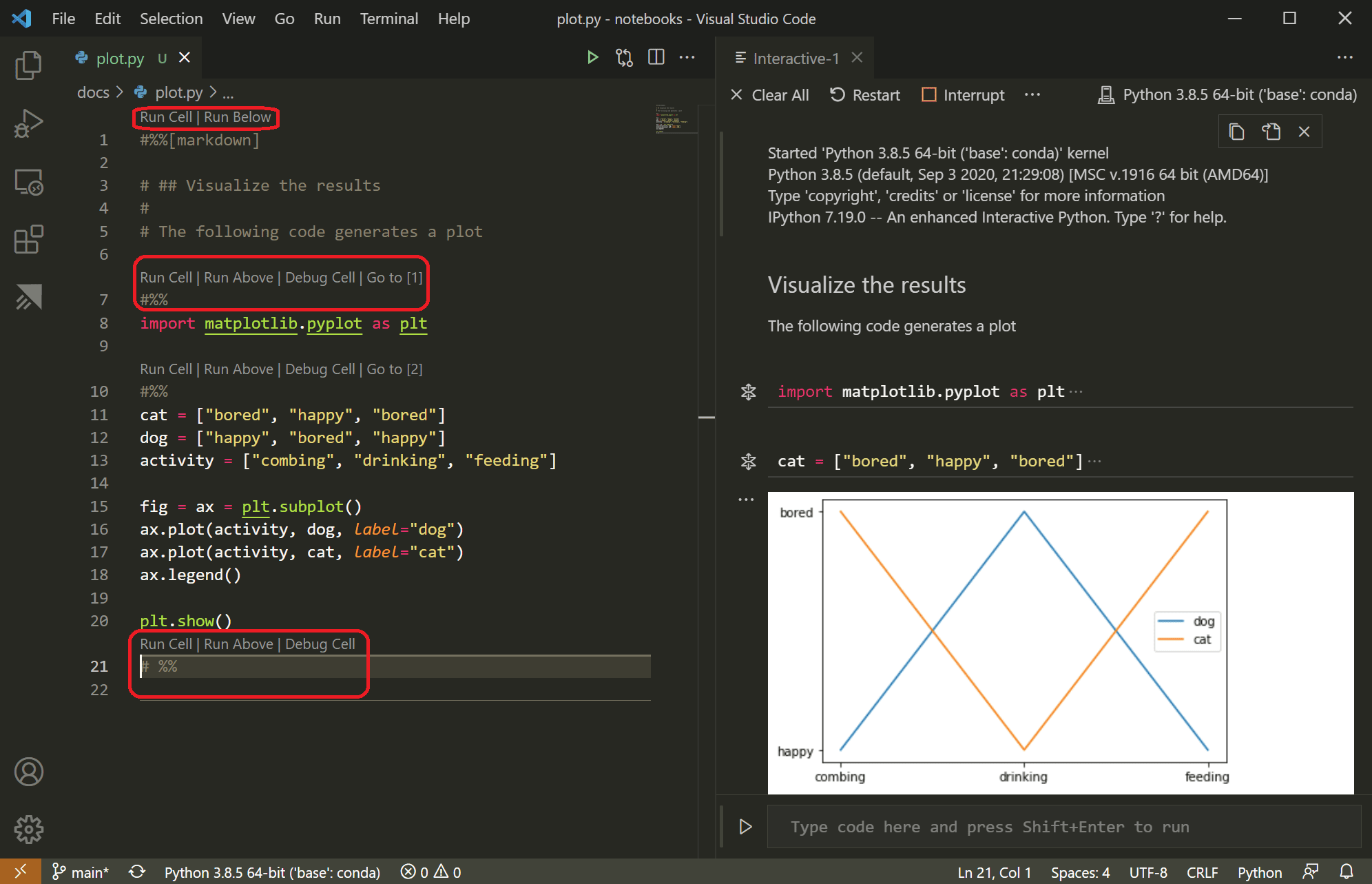Viewport: 1372px width, 884px height.
Task: Switch to the Interactive-1 tab
Action: 796,58
